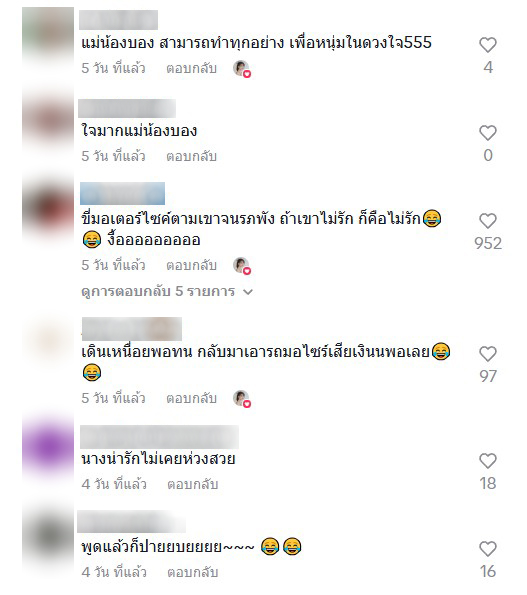This screenshot has width=527, height=595.
Task: Reply to the first comment
Action: 192,69
